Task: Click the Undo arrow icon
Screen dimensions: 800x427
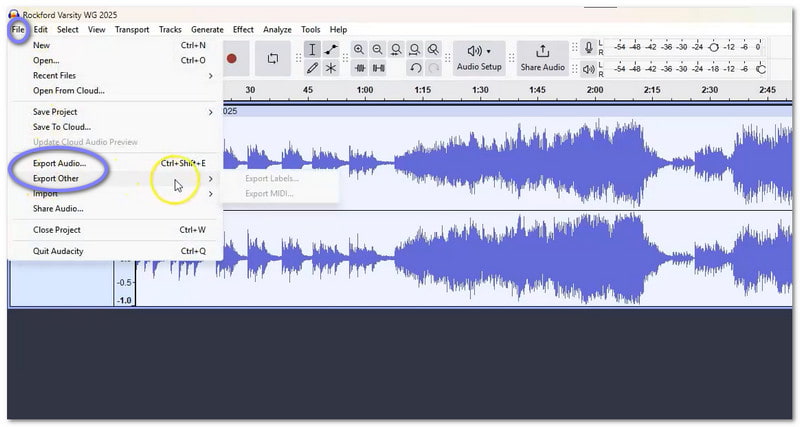Action: (415, 67)
